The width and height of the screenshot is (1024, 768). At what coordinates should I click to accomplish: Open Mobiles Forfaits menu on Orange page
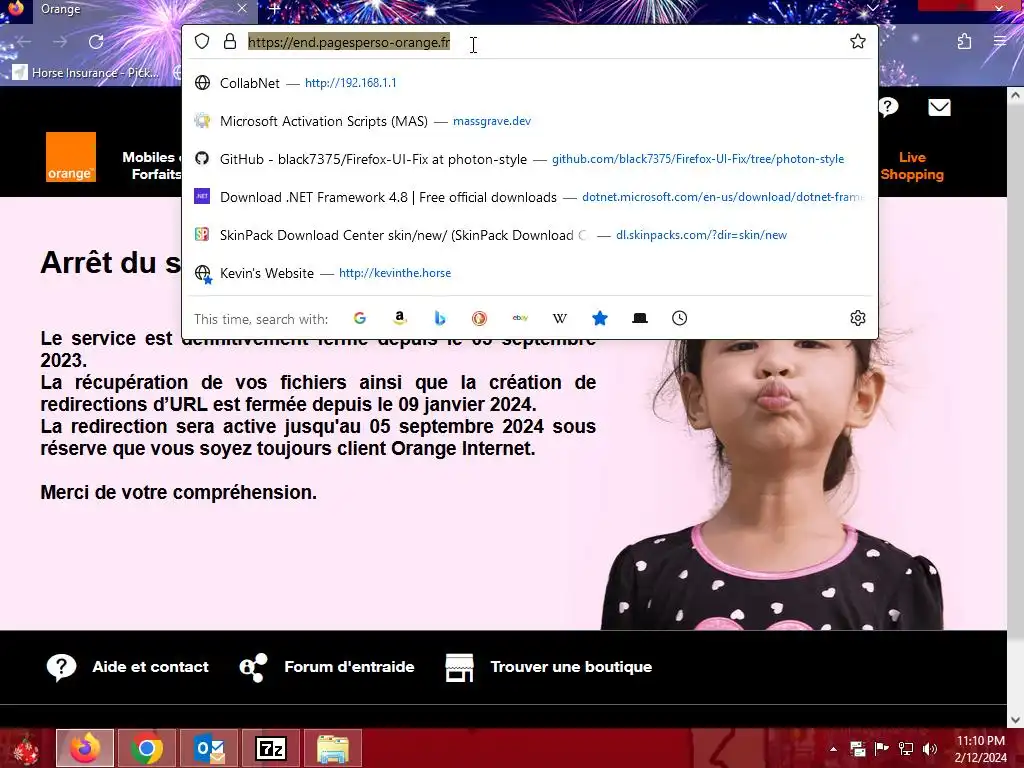click(x=152, y=165)
